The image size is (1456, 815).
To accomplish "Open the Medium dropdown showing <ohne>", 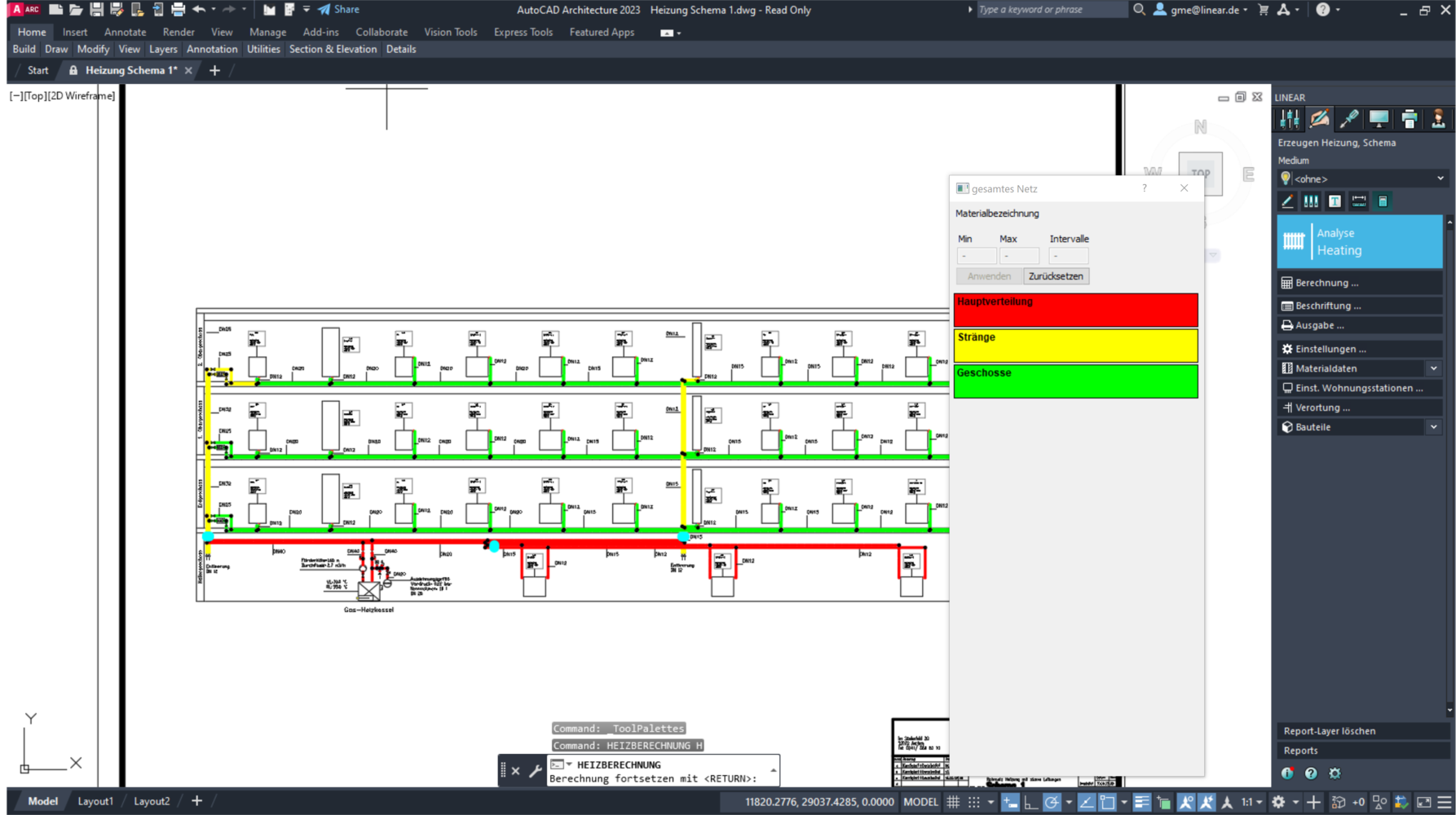I will click(x=1363, y=178).
